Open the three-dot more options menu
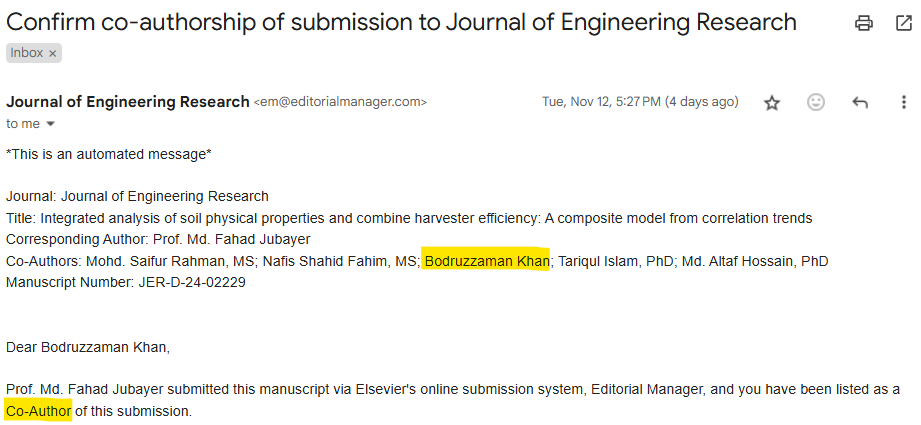Screen dimensions: 921x425 coord(903,103)
